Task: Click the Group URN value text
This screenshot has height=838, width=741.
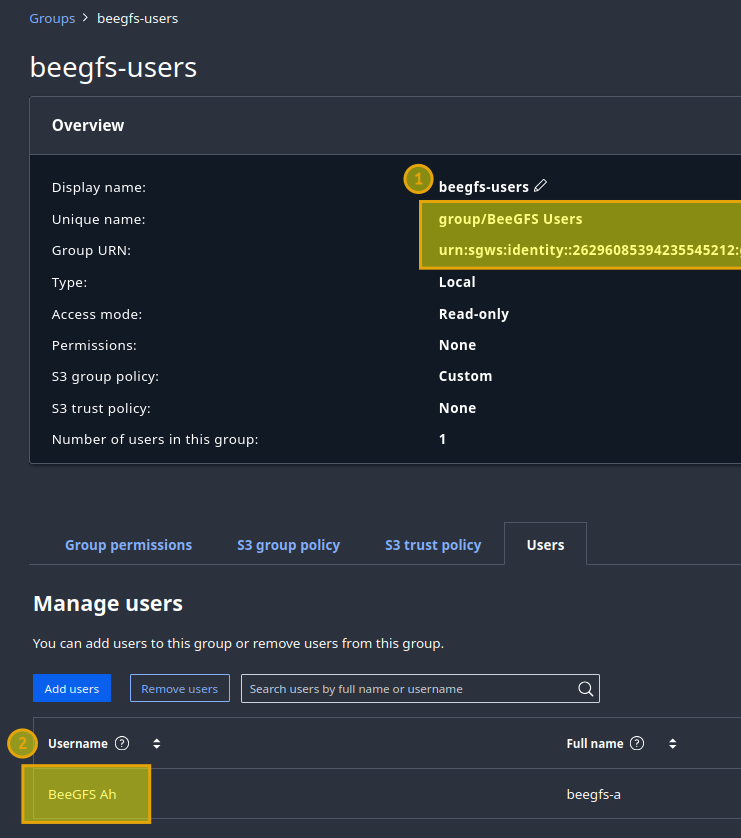Action: pyautogui.click(x=590, y=250)
